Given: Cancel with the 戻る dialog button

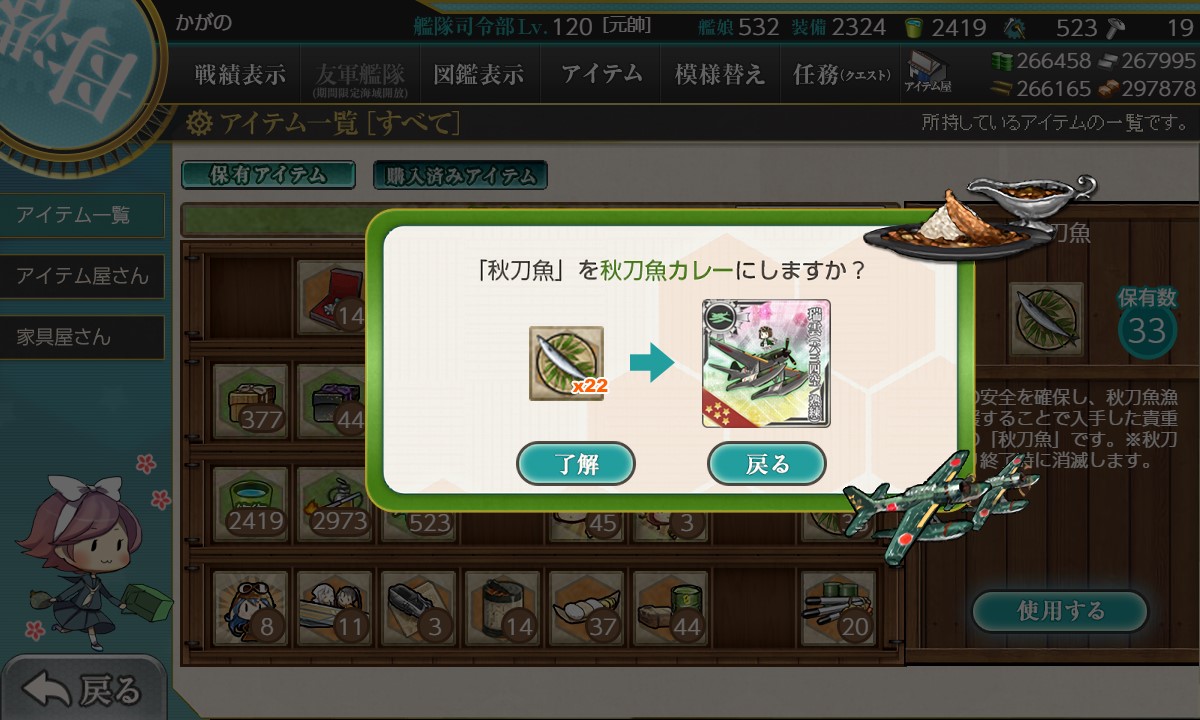Looking at the screenshot, I should 766,464.
